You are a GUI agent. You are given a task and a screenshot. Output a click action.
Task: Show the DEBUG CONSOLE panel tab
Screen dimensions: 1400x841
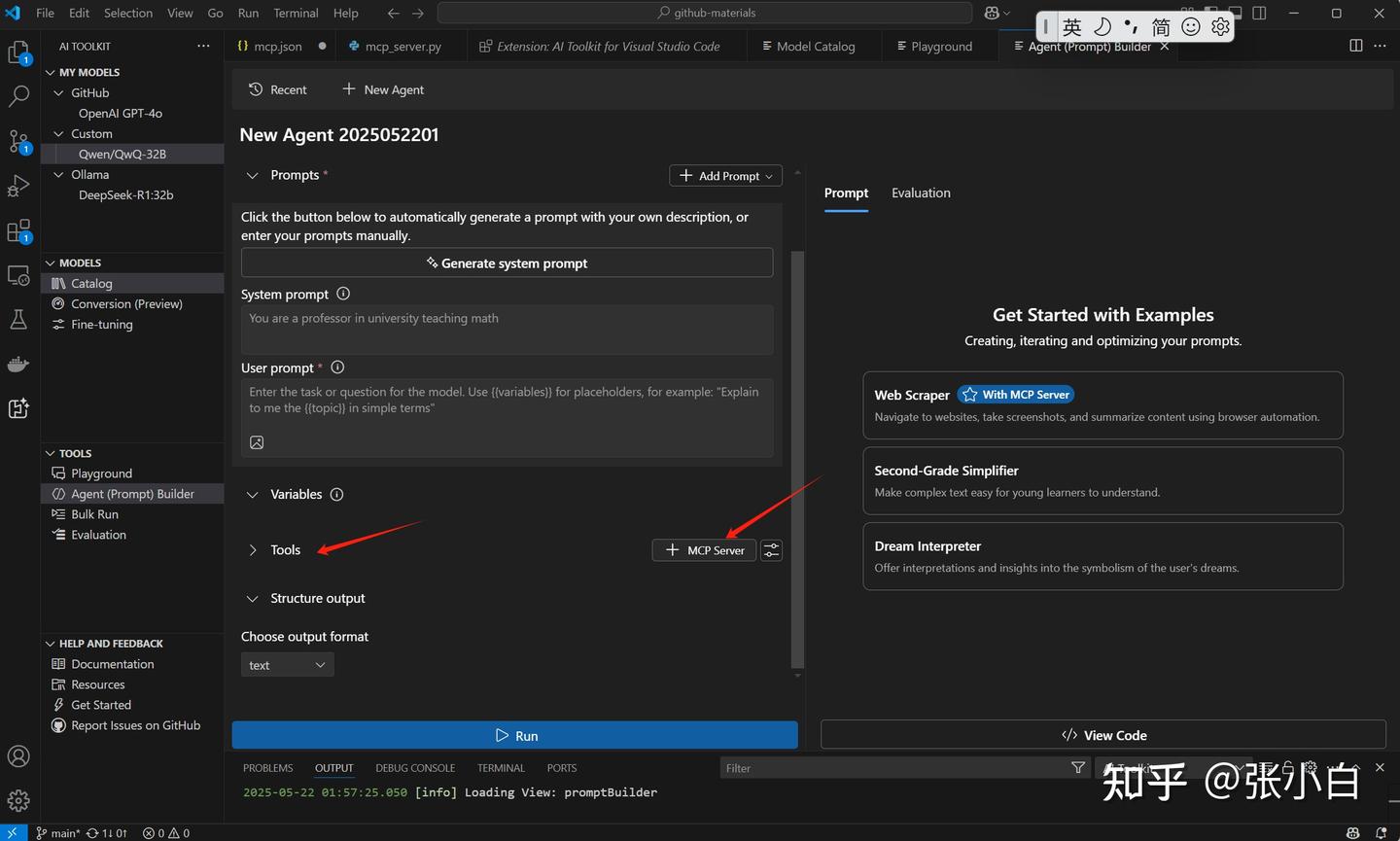point(415,768)
